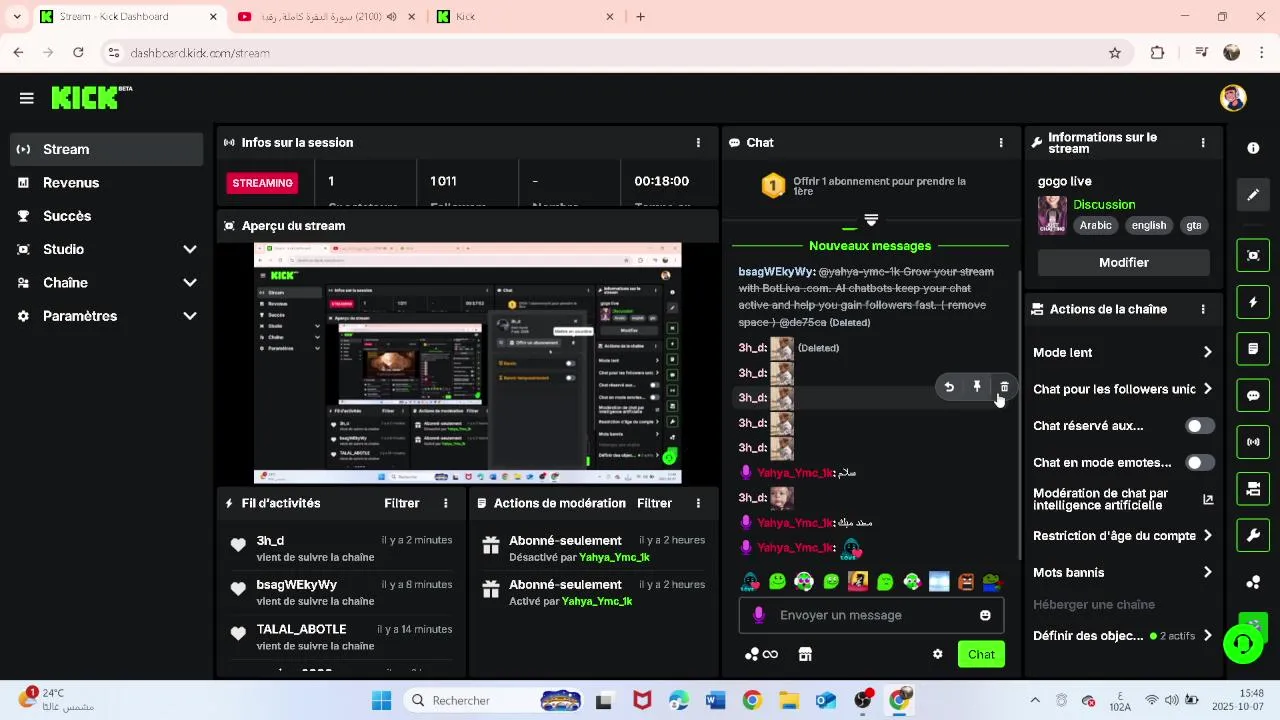Viewport: 1280px width, 720px height.
Task: Open a new browser tab
Action: tap(641, 16)
